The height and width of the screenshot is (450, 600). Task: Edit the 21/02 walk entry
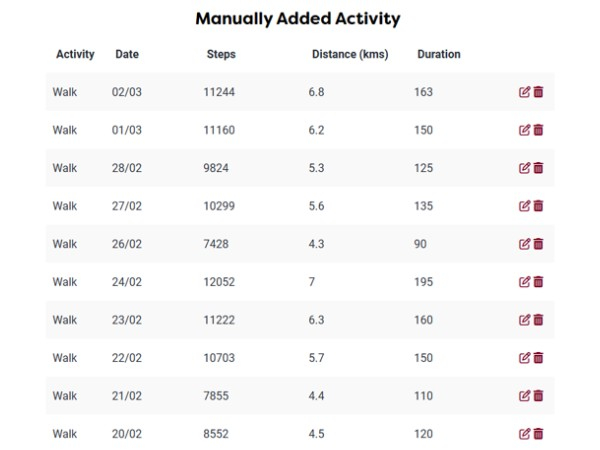[x=524, y=396]
